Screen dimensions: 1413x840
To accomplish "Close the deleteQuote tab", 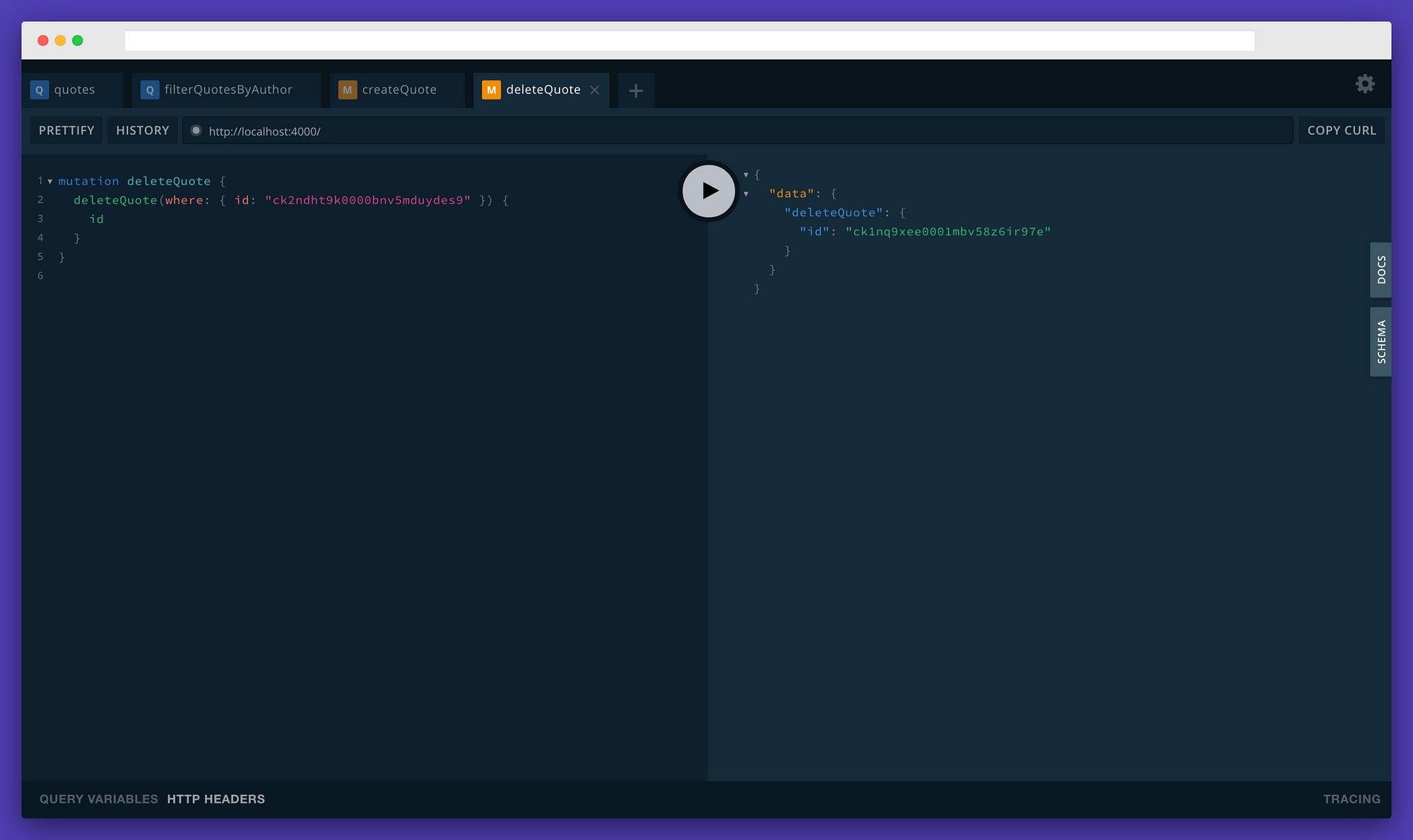I will (594, 90).
